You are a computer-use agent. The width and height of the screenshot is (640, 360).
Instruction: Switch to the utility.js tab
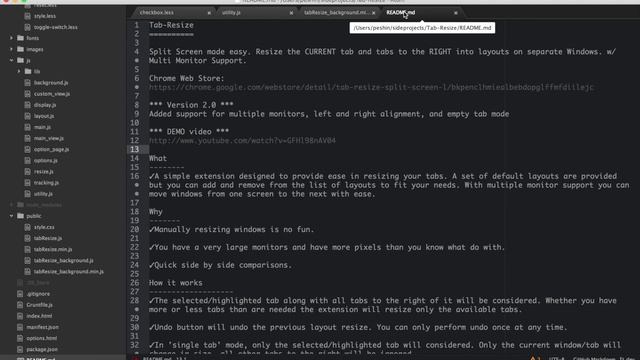231,13
